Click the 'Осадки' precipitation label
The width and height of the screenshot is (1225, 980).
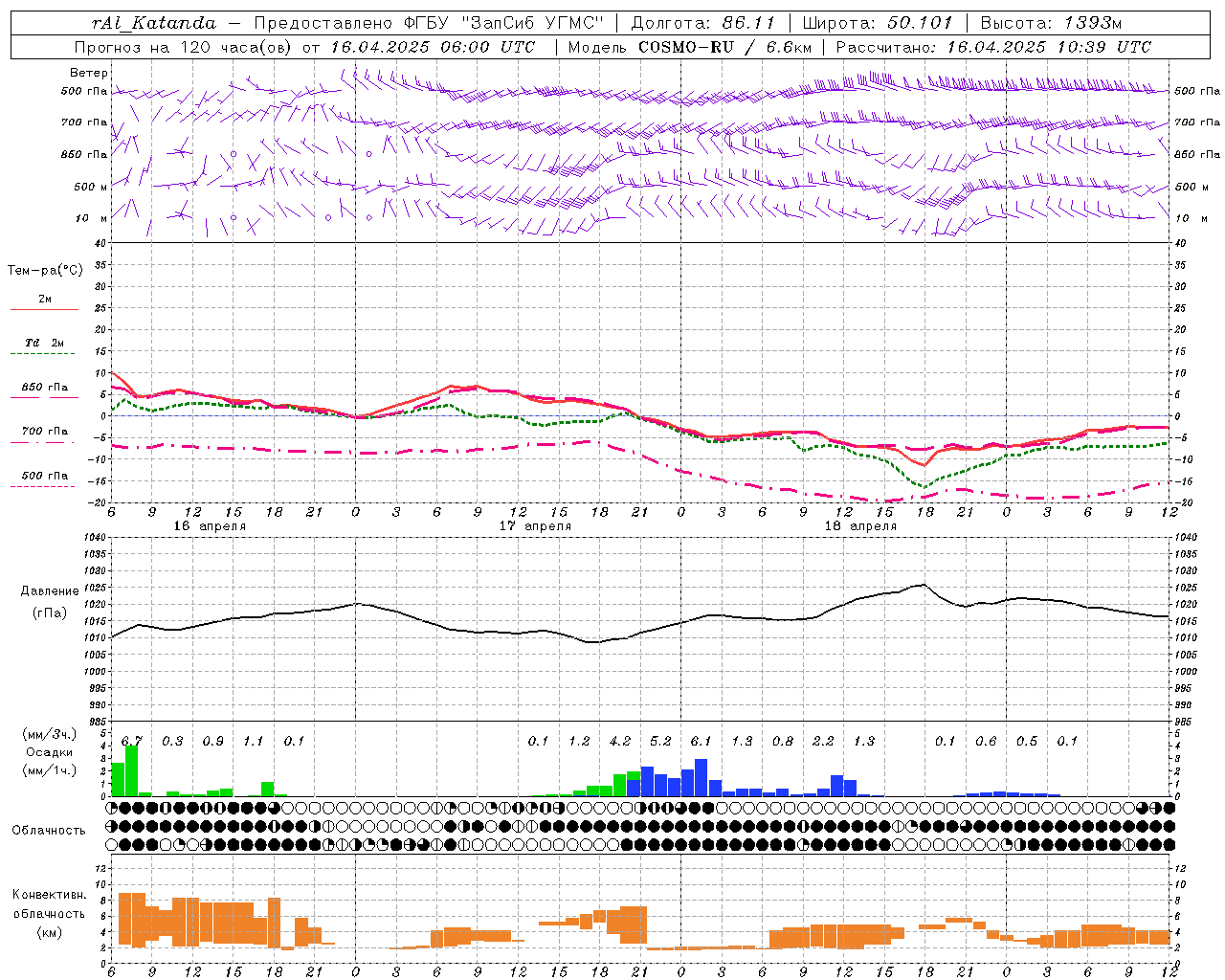[x=50, y=753]
